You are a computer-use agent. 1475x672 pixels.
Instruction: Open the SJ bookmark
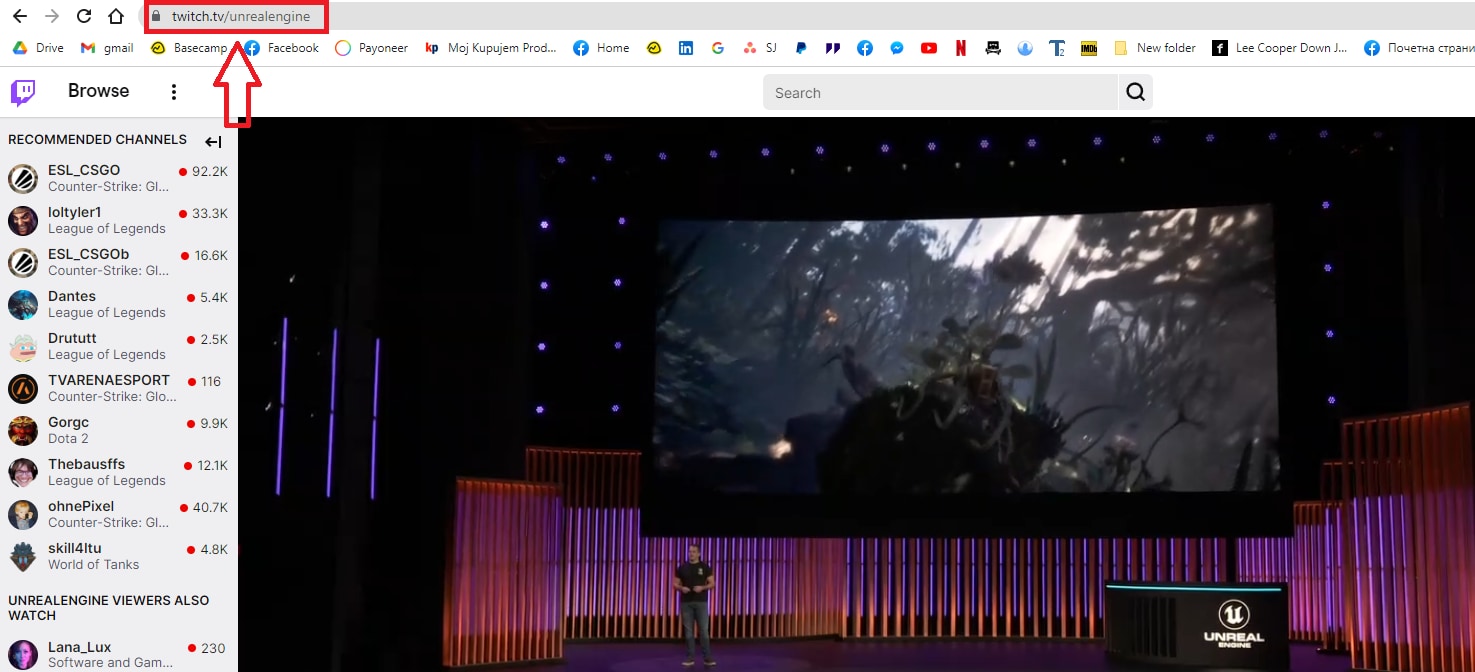point(760,48)
